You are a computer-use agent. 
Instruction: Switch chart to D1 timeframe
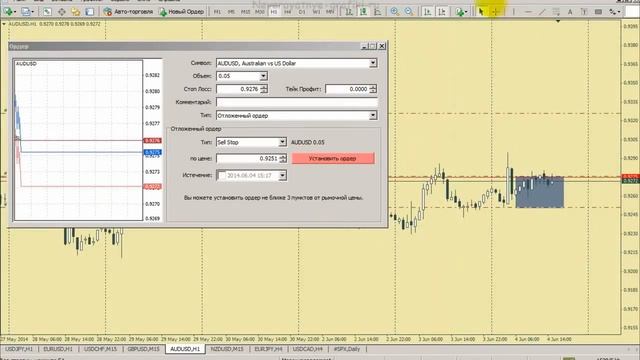click(x=302, y=12)
